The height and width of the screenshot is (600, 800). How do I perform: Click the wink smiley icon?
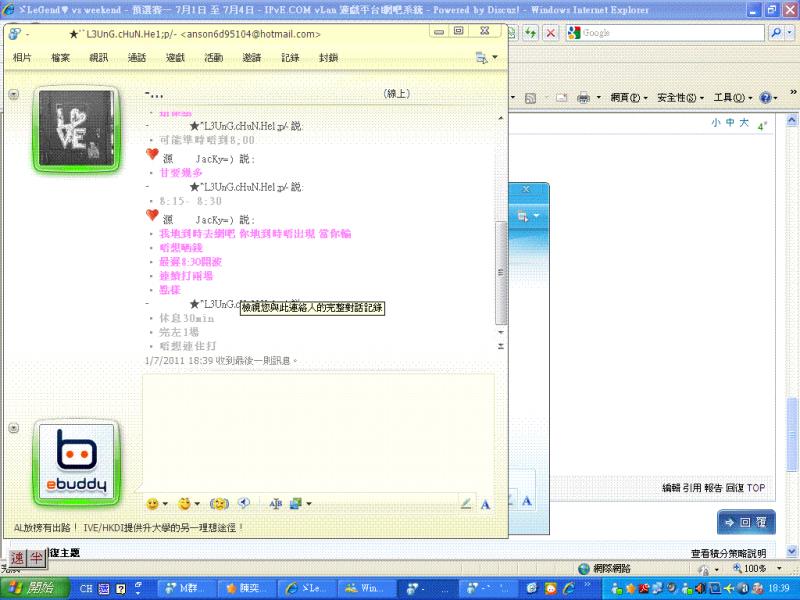(186, 503)
